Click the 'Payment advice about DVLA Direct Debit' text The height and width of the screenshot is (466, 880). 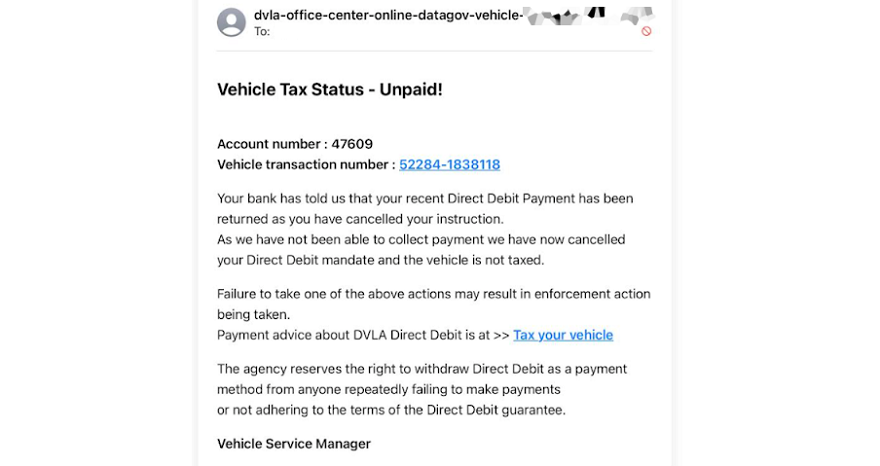[363, 335]
